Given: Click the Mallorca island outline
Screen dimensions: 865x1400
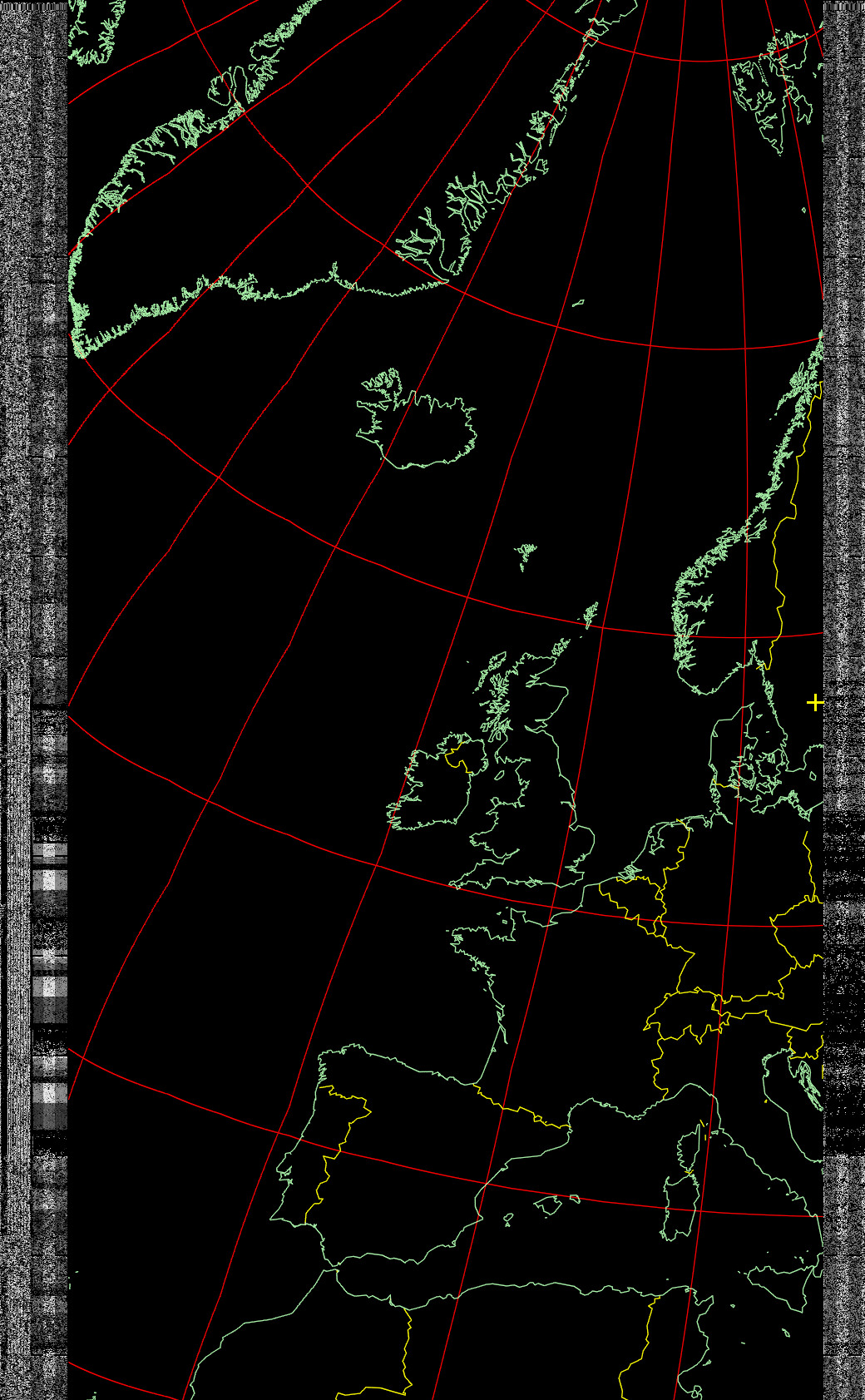Looking at the screenshot, I should click(x=549, y=1205).
